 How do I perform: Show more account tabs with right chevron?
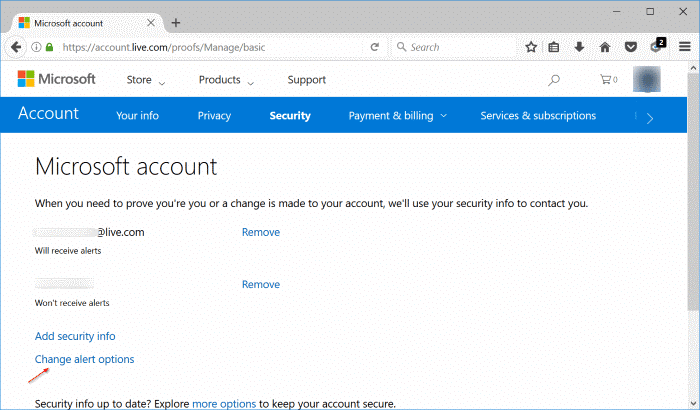point(650,118)
